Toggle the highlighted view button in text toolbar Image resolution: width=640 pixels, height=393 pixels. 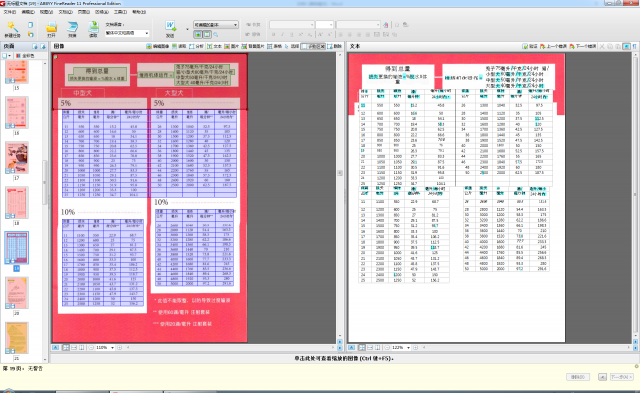coord(626,46)
